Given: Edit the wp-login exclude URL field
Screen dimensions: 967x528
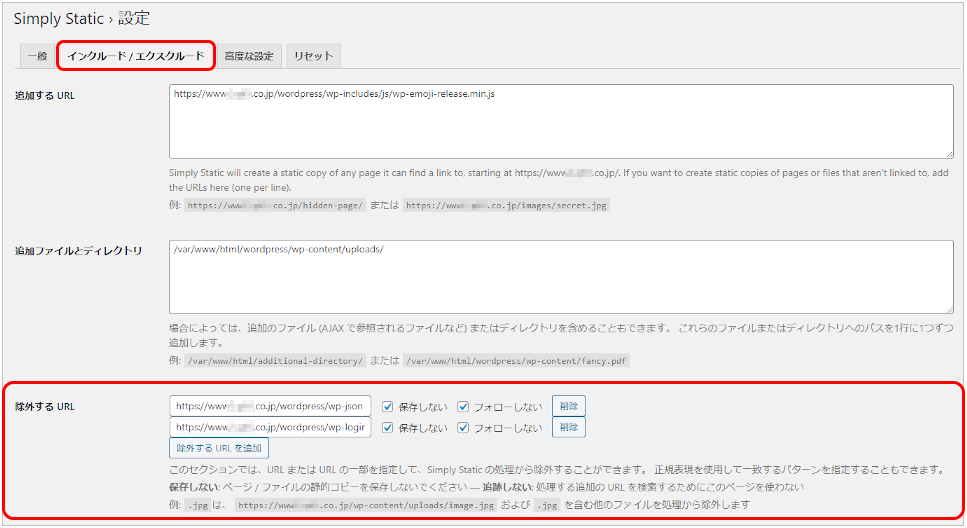Looking at the screenshot, I should (x=270, y=427).
